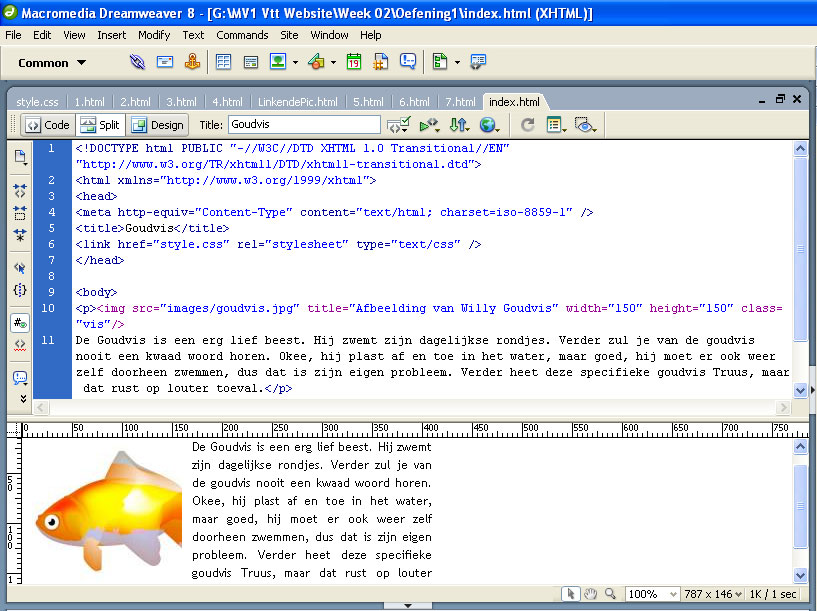Click Preview in Browser globe icon
The image size is (817, 611).
click(488, 125)
